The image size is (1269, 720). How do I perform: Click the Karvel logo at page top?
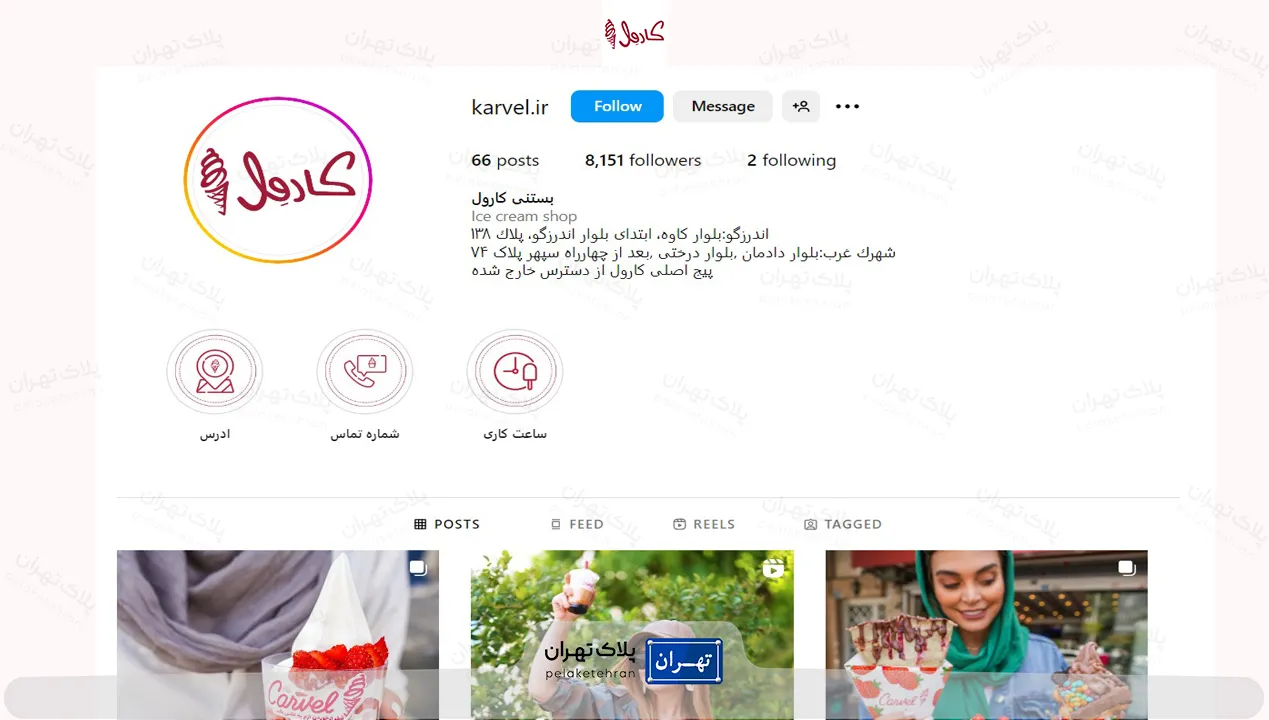tap(634, 33)
